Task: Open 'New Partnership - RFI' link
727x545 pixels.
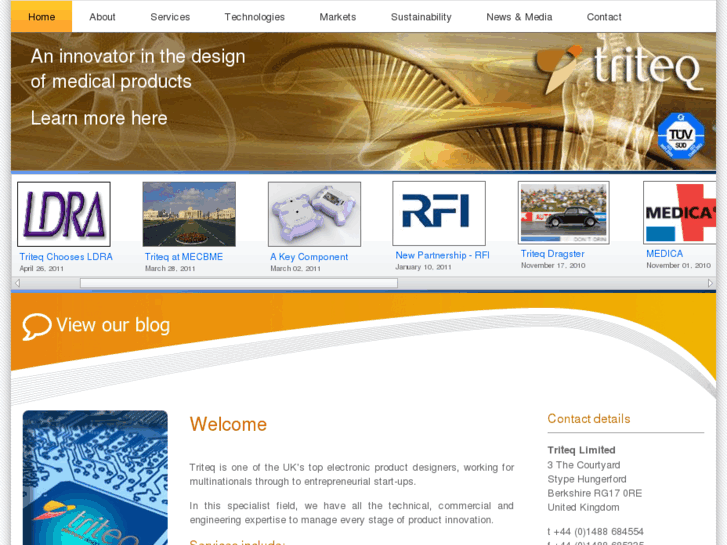Action: 442,255
